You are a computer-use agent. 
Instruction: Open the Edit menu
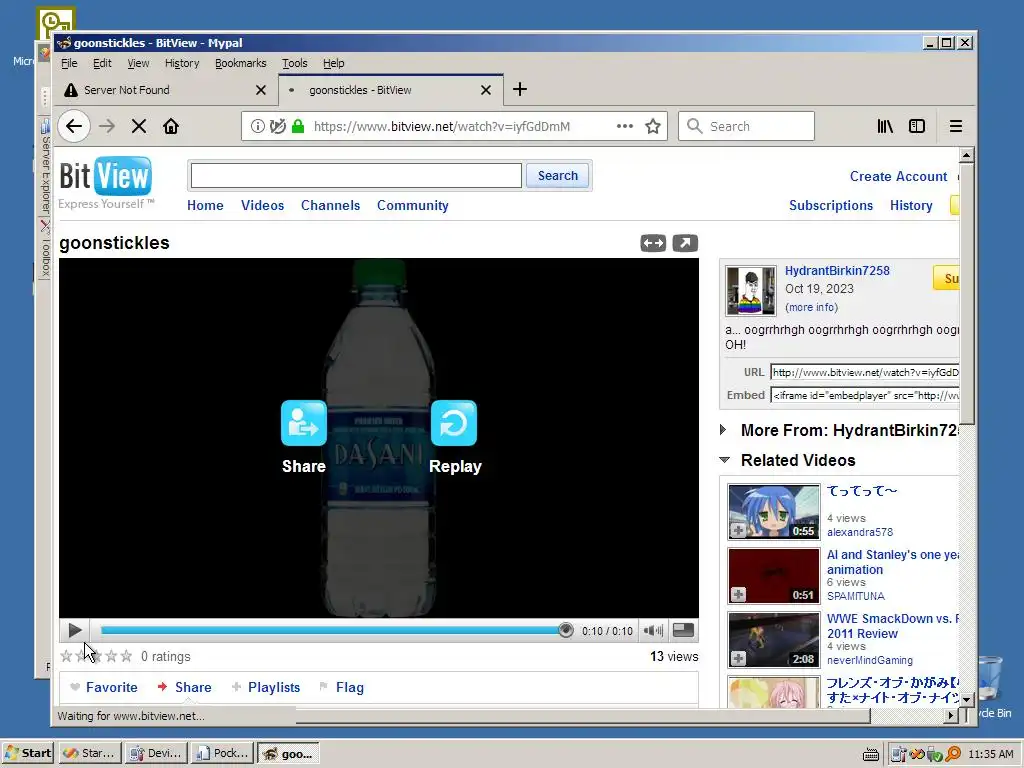point(102,63)
